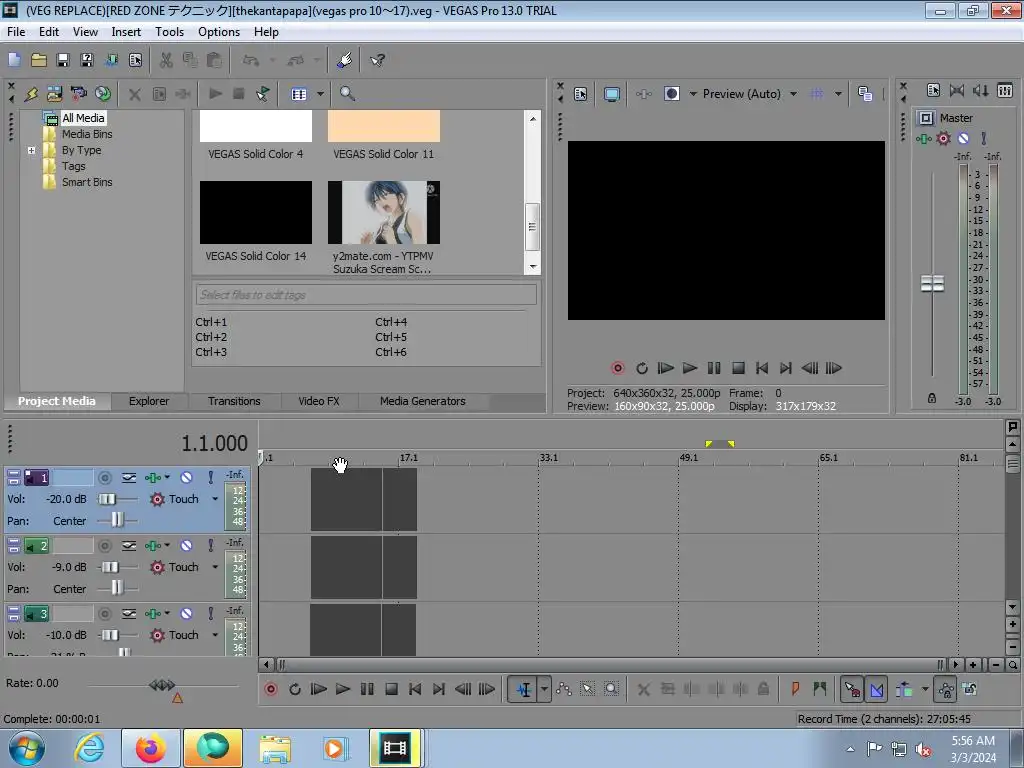The height and width of the screenshot is (768, 1024).
Task: Click the Open folder toolbar icon
Action: [x=39, y=61]
